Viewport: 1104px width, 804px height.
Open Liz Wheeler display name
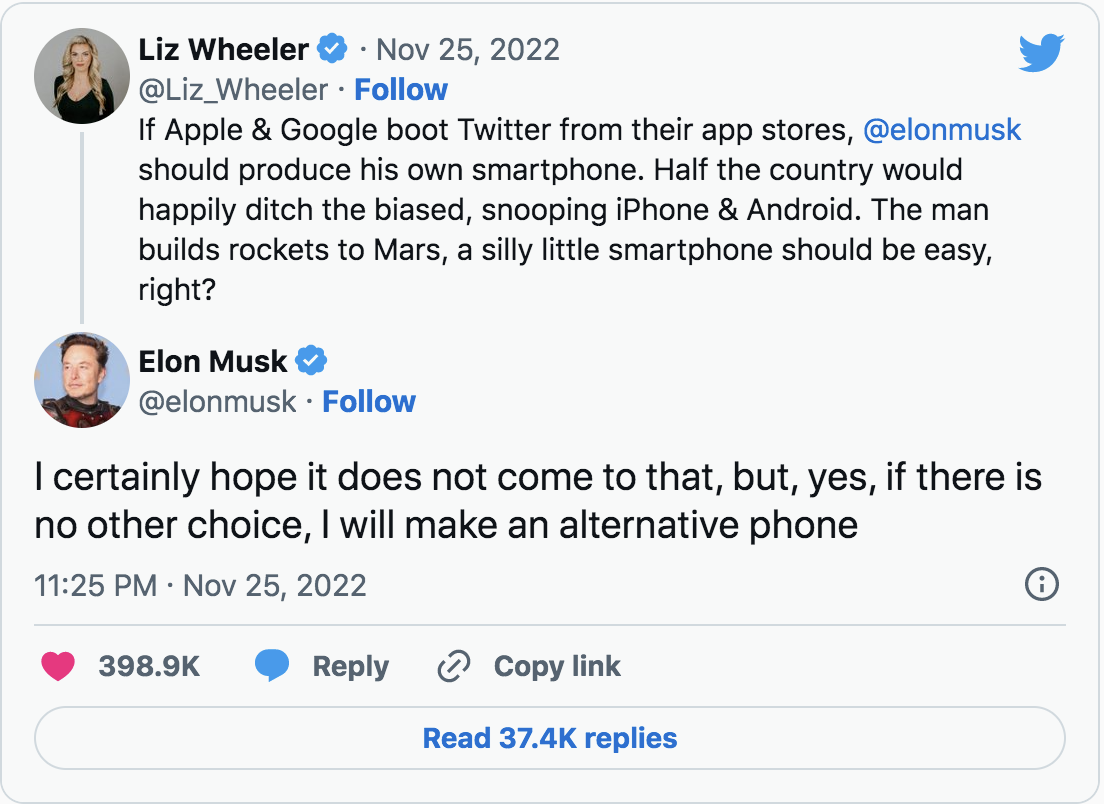(225, 48)
